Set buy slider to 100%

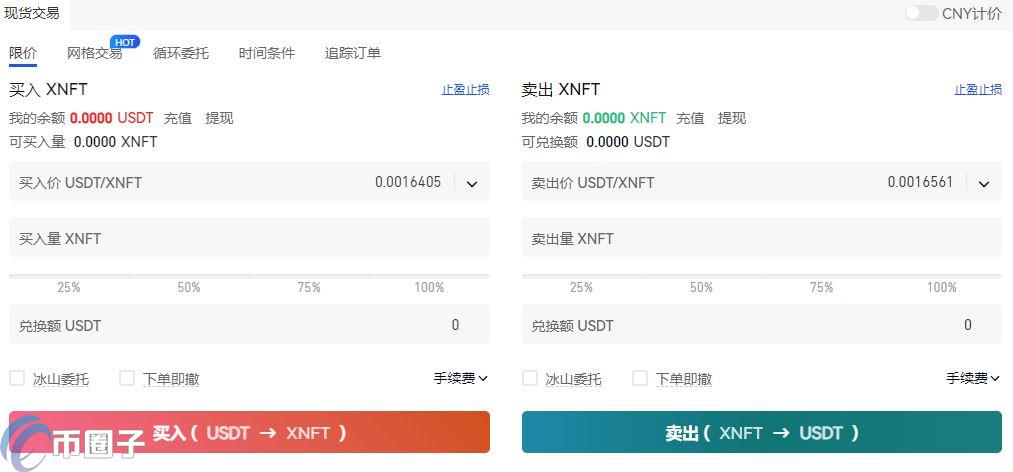coord(430,287)
